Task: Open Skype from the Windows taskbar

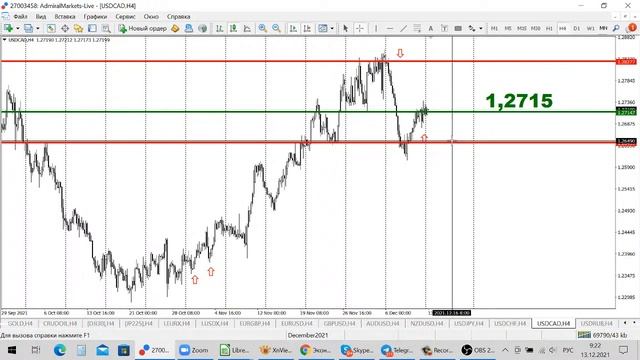Action: click(357, 350)
